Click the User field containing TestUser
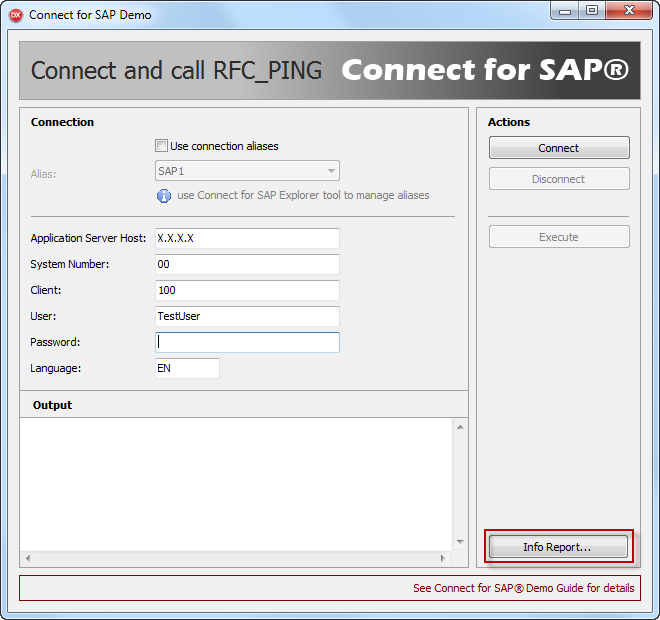 (247, 316)
